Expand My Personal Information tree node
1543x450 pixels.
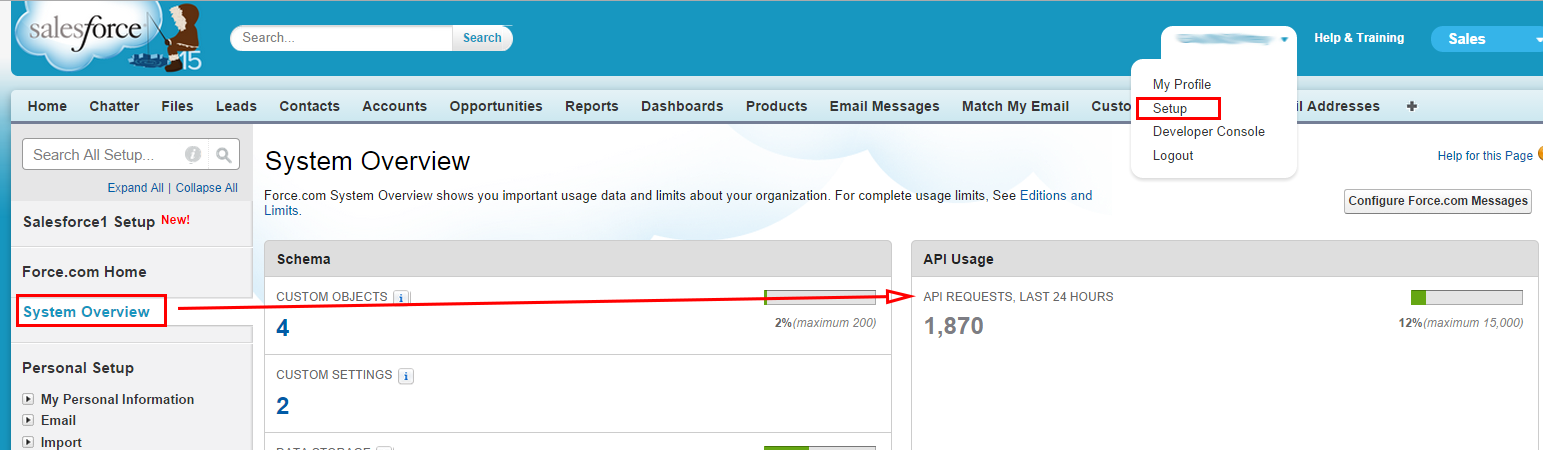click(x=28, y=399)
